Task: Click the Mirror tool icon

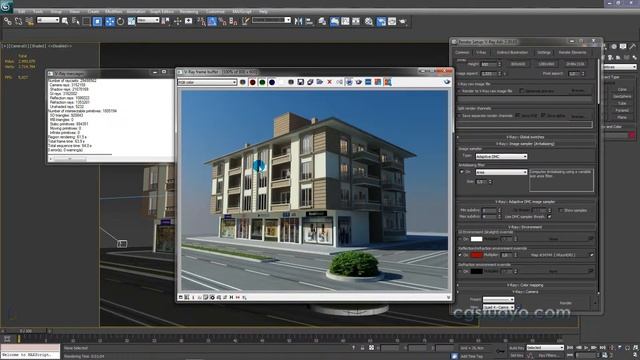Action: (298, 21)
